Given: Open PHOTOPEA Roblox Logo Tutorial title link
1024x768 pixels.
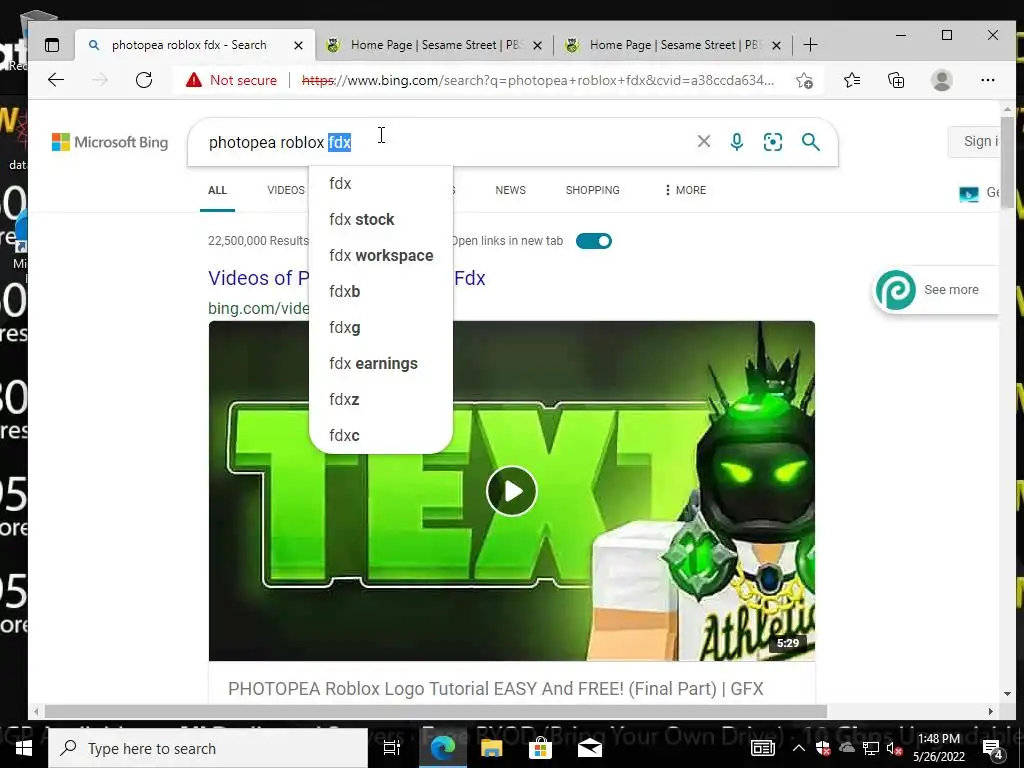Looking at the screenshot, I should point(495,688).
